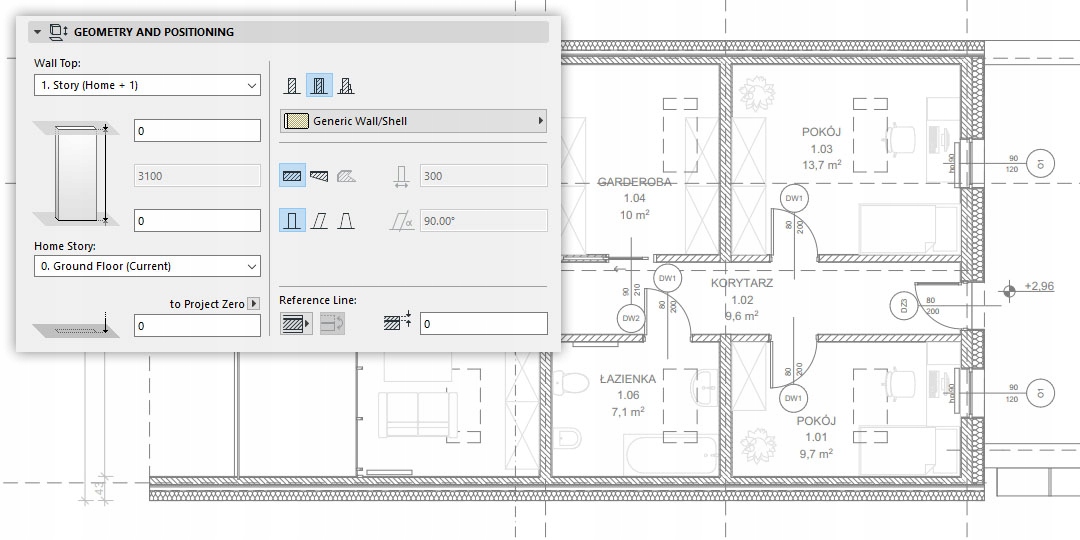Click the elevation to Project Zero field
Image resolution: width=1080 pixels, height=540 pixels.
tap(197, 325)
